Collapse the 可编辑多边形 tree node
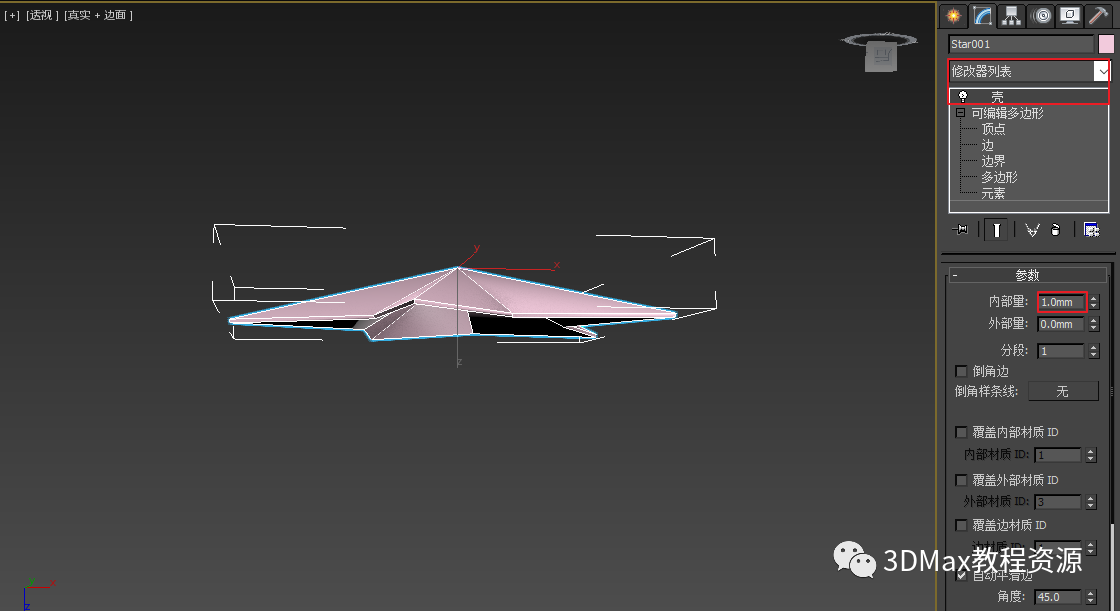This screenshot has height=611, width=1120. [x=960, y=113]
